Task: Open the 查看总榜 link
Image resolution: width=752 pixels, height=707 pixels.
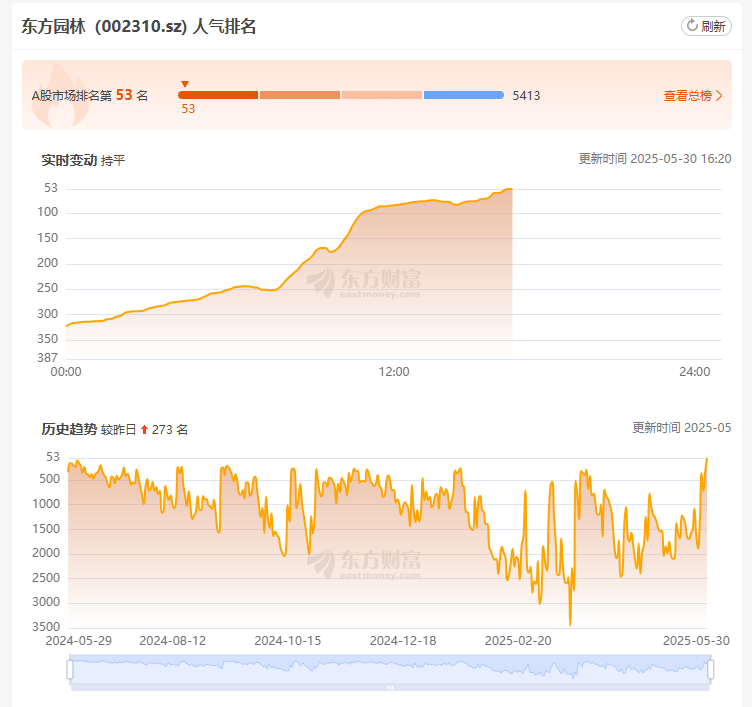Action: click(693, 95)
